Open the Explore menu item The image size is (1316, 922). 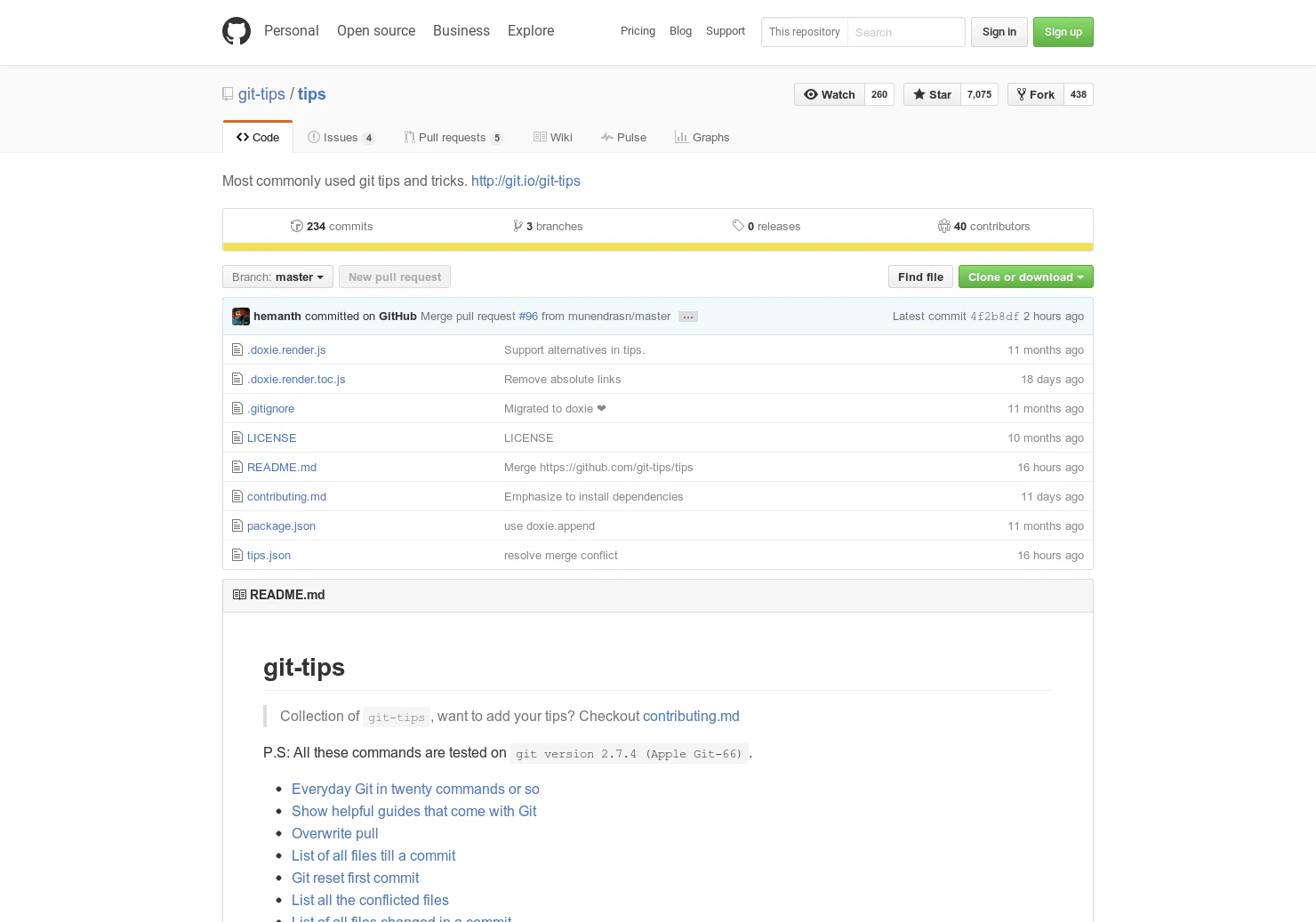tap(531, 30)
